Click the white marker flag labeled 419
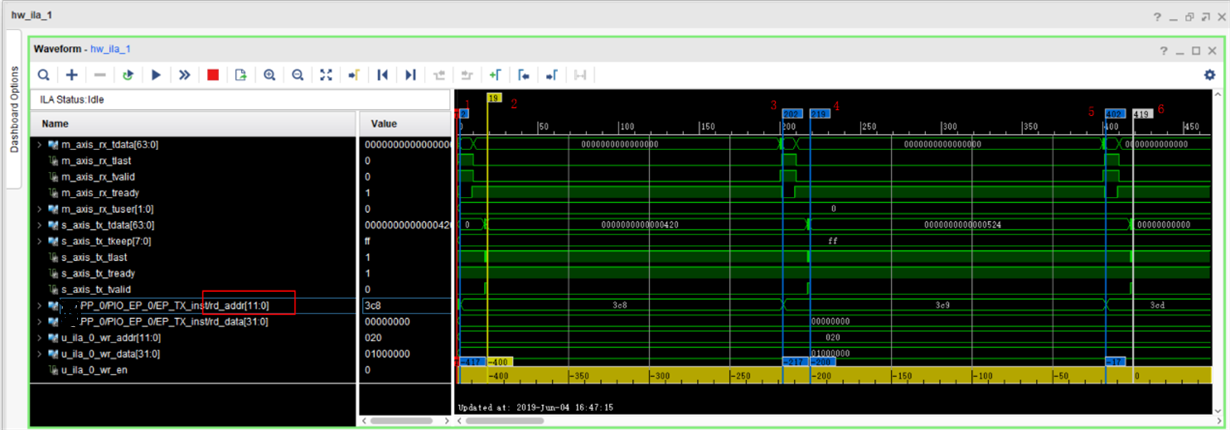1230x430 pixels. click(1142, 114)
